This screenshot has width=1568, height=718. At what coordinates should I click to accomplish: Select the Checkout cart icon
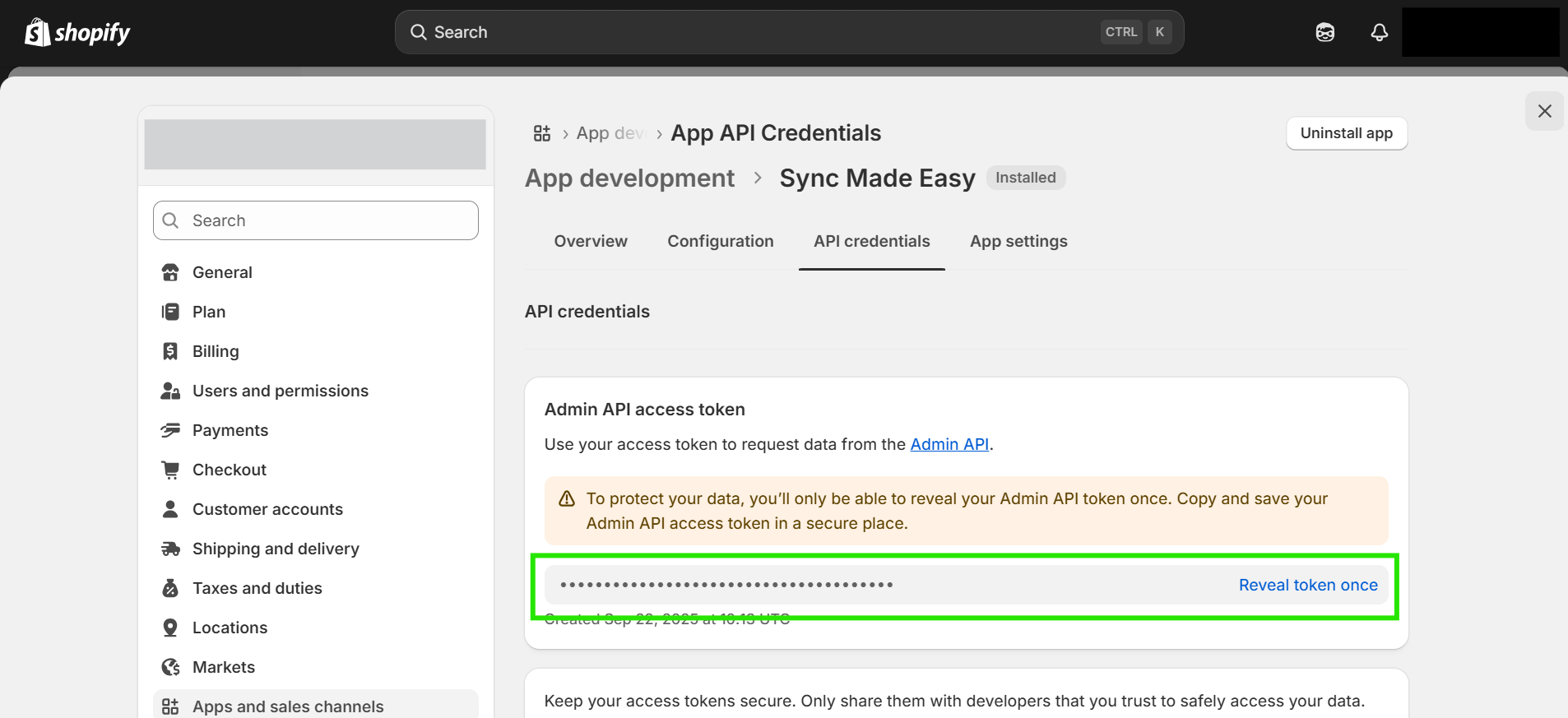click(x=170, y=470)
